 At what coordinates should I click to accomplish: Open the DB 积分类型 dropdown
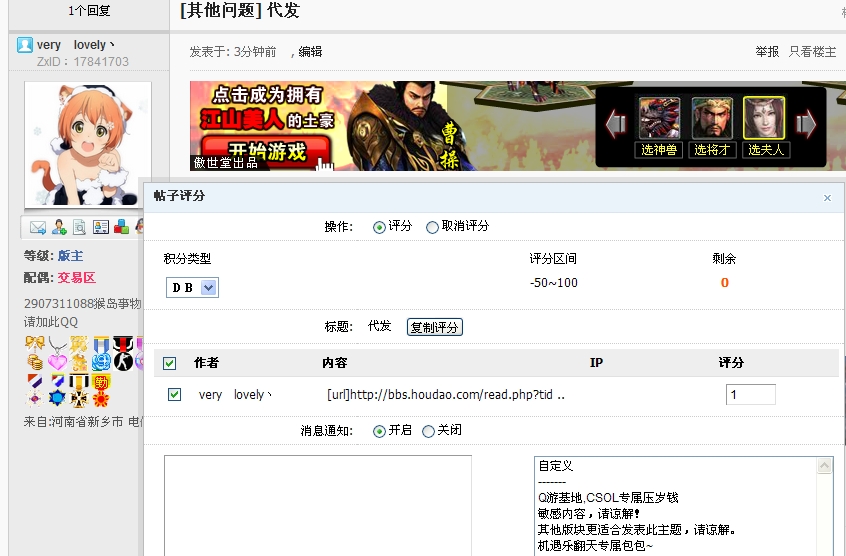coord(192,287)
